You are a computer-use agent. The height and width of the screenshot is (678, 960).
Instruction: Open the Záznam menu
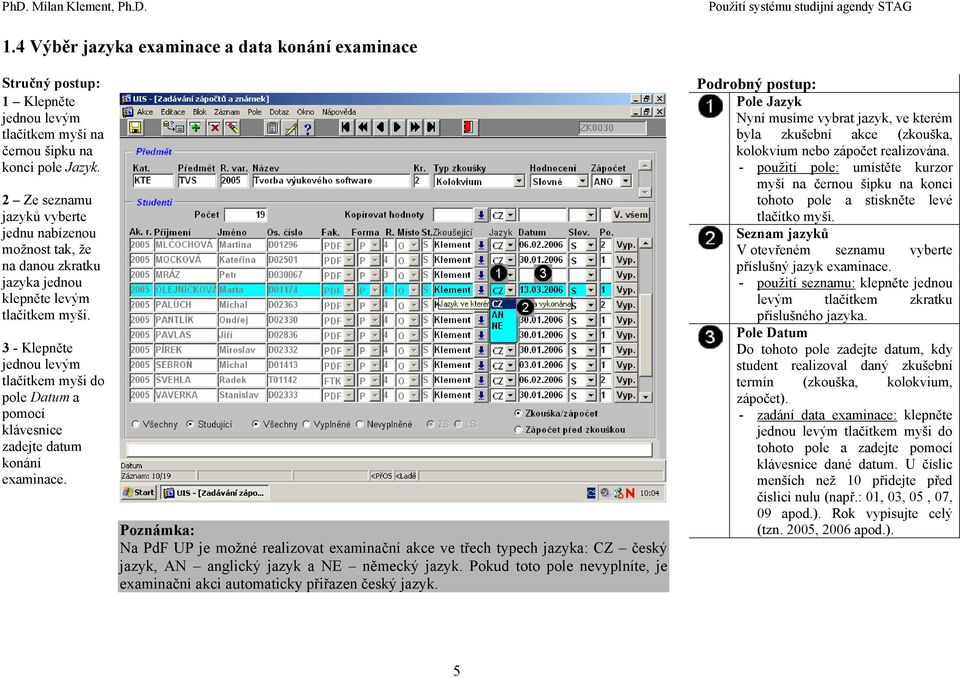coord(227,112)
